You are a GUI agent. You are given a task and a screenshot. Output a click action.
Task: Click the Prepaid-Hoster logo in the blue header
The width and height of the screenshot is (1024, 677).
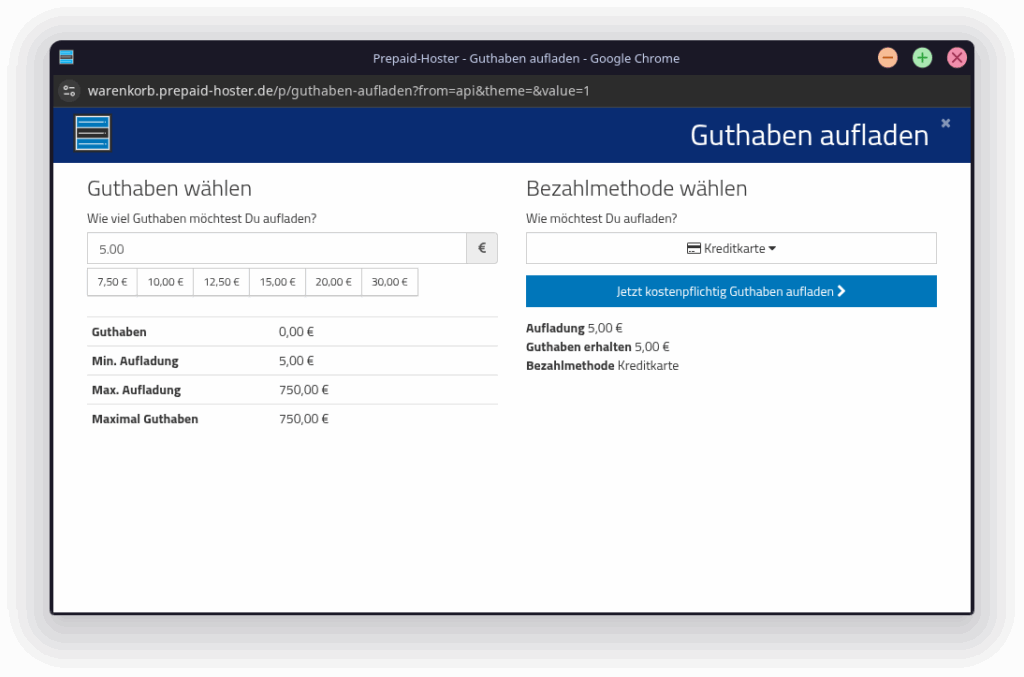(91, 132)
